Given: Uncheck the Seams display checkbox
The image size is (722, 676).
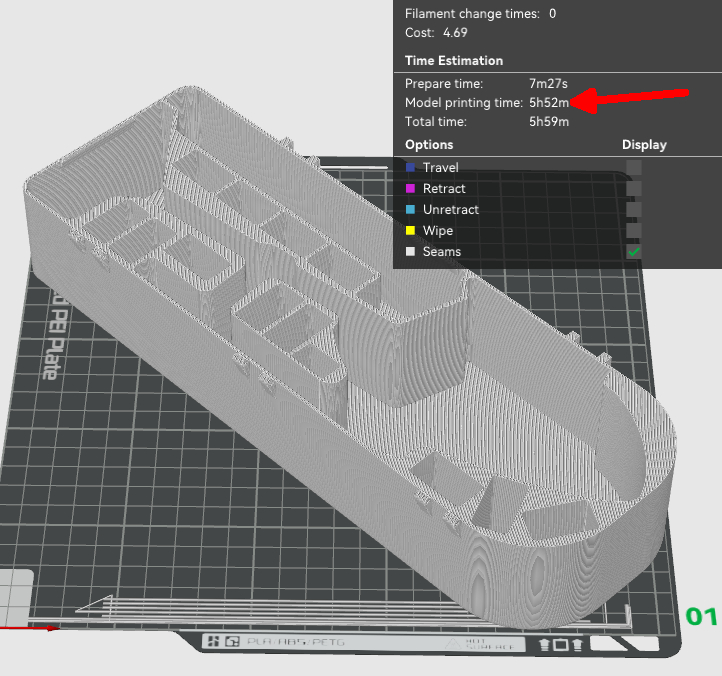Looking at the screenshot, I should pyautogui.click(x=634, y=252).
